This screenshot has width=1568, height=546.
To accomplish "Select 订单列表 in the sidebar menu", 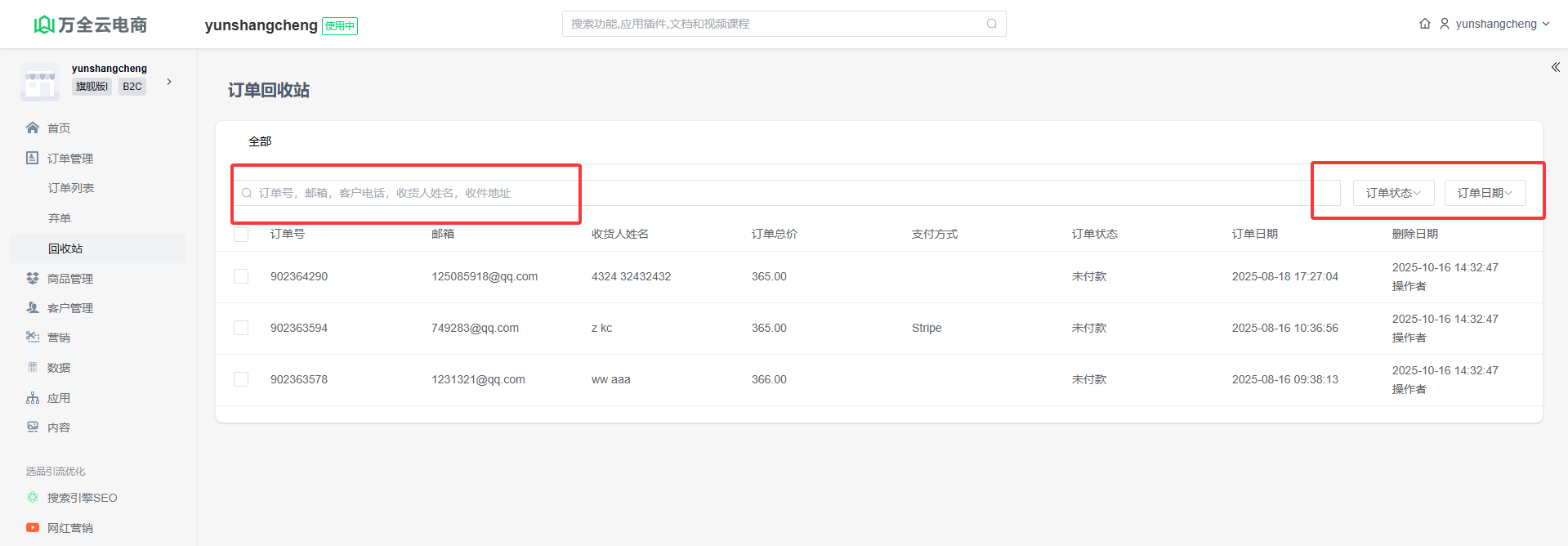I will point(71,188).
